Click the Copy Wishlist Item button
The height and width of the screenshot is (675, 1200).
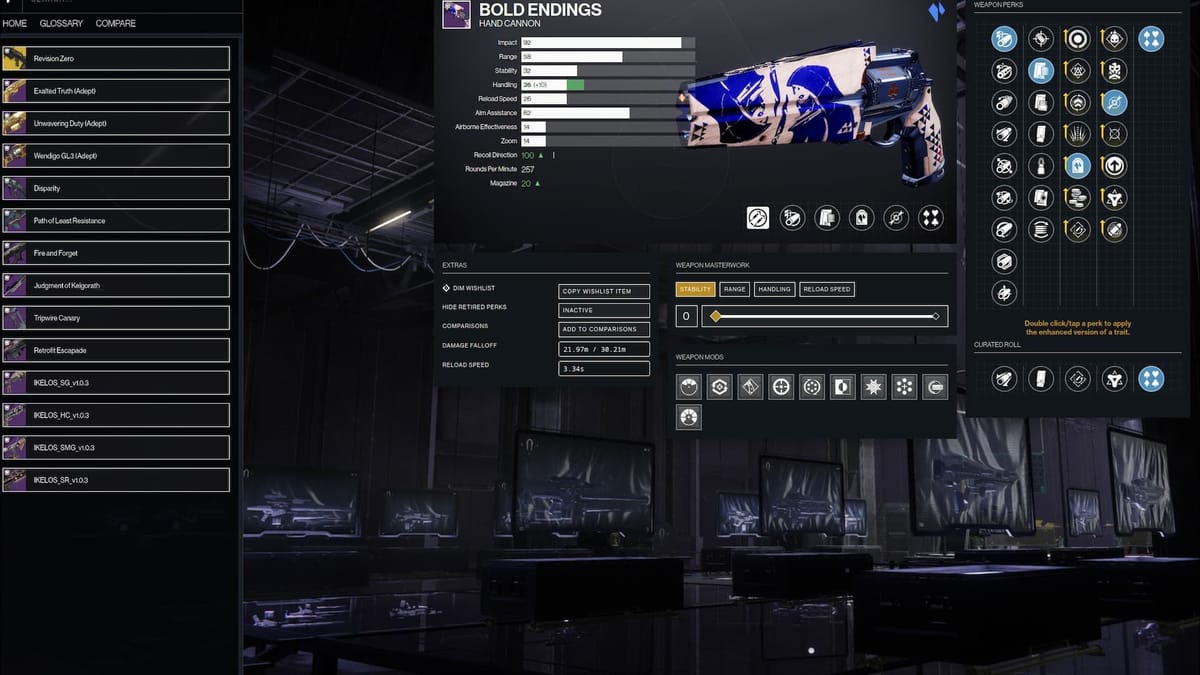click(x=604, y=291)
